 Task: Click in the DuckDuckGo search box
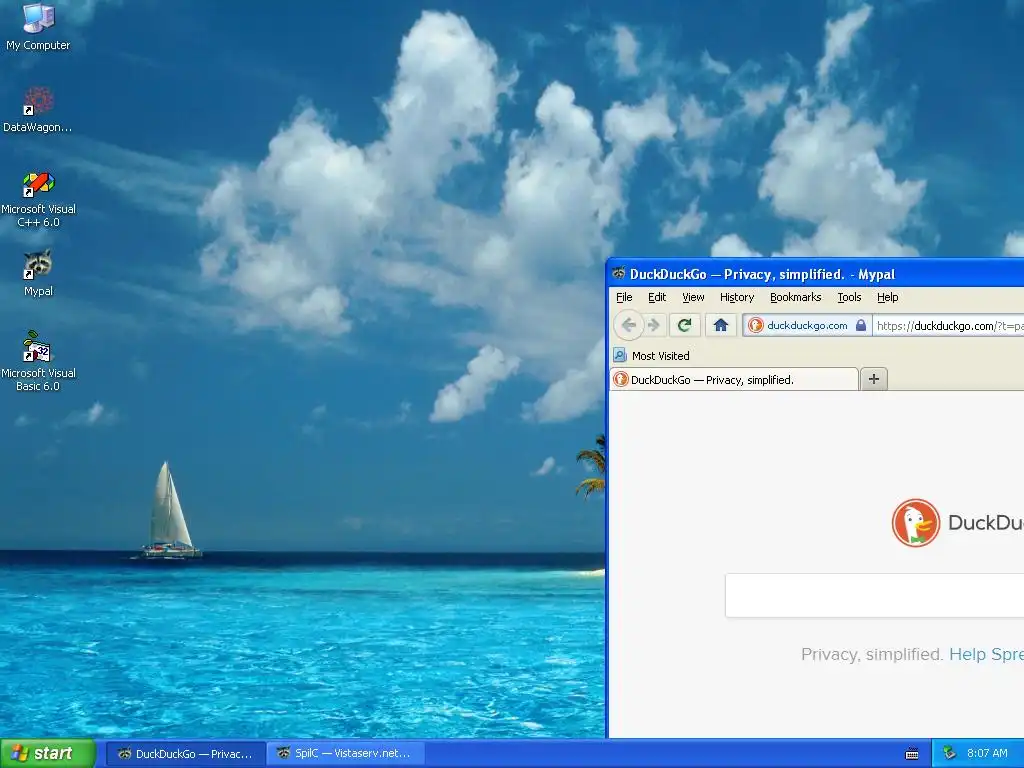[x=874, y=596]
